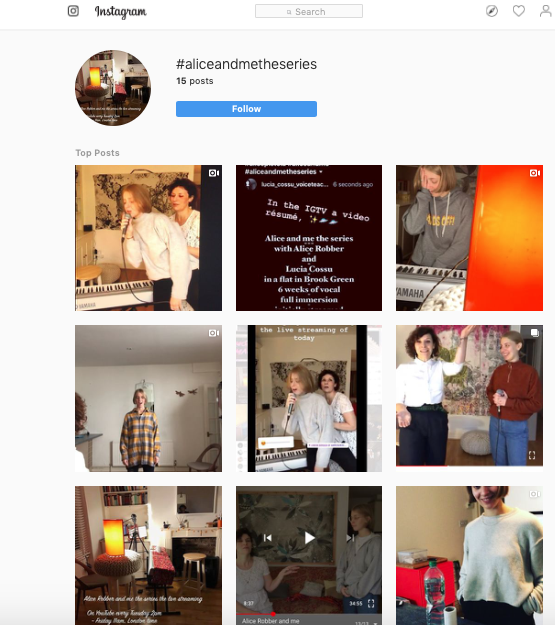Open 'the live streaming of today' post
The width and height of the screenshot is (555, 625).
309,398
